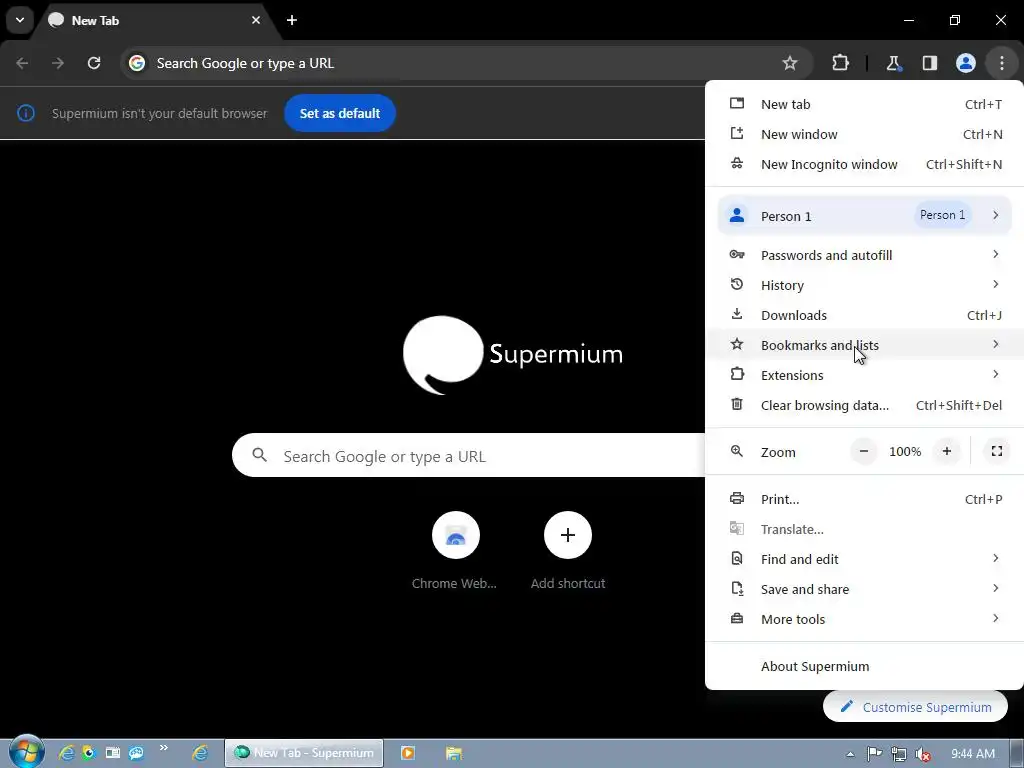Set Supermium as default browser
Image resolution: width=1024 pixels, height=768 pixels.
click(x=340, y=113)
